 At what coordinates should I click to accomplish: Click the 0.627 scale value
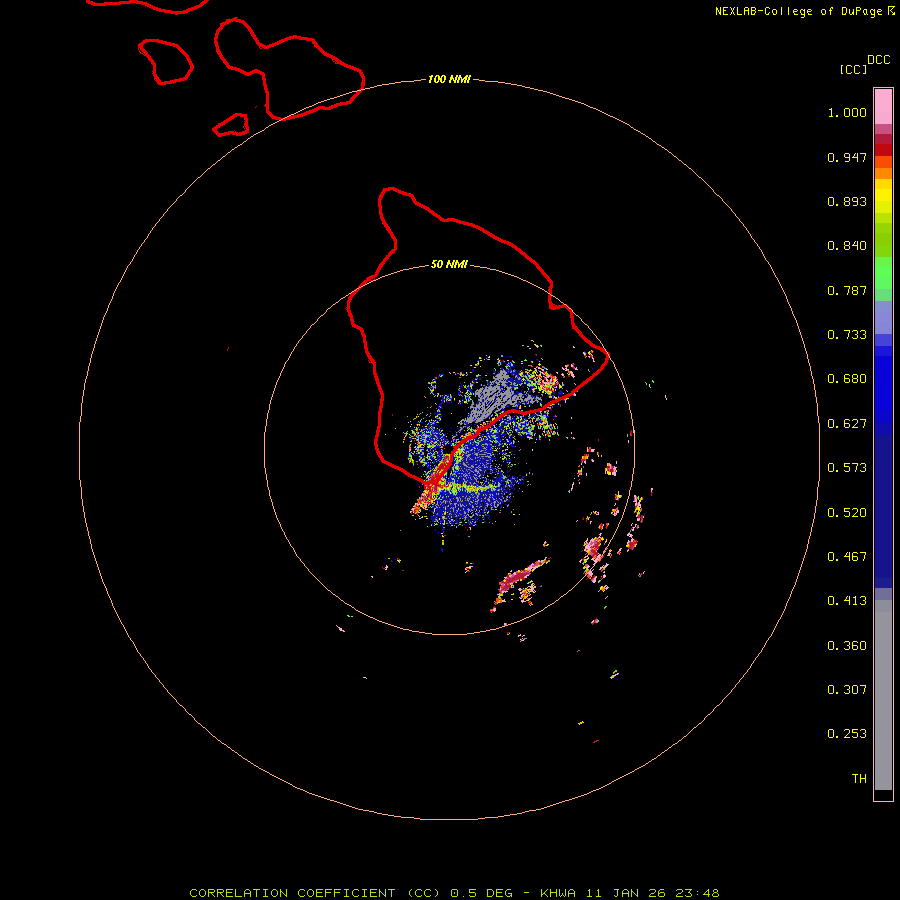[x=847, y=424]
